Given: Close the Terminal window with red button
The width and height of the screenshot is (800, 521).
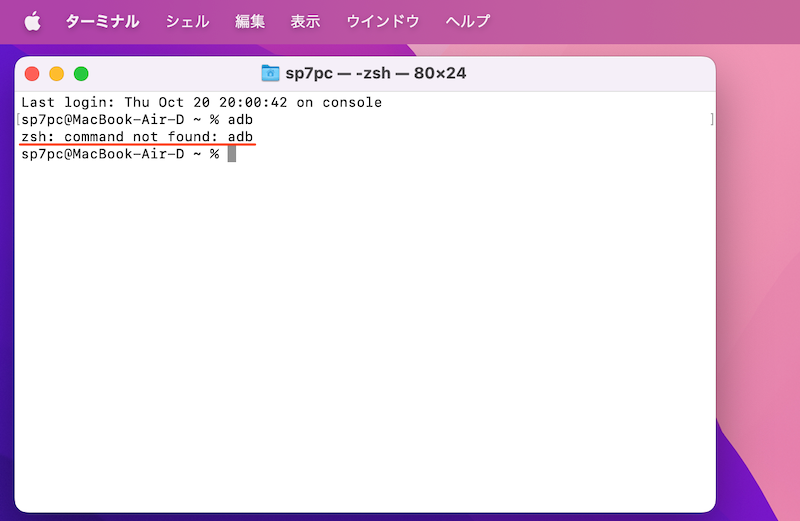Looking at the screenshot, I should pos(32,73).
